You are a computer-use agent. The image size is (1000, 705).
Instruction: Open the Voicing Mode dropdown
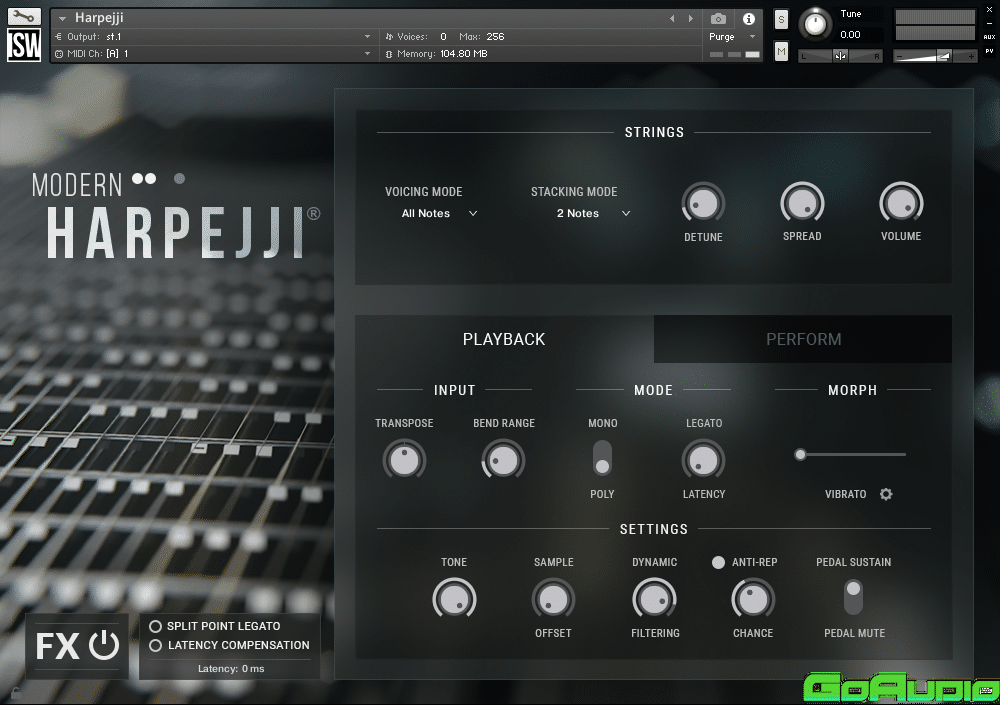pos(439,213)
